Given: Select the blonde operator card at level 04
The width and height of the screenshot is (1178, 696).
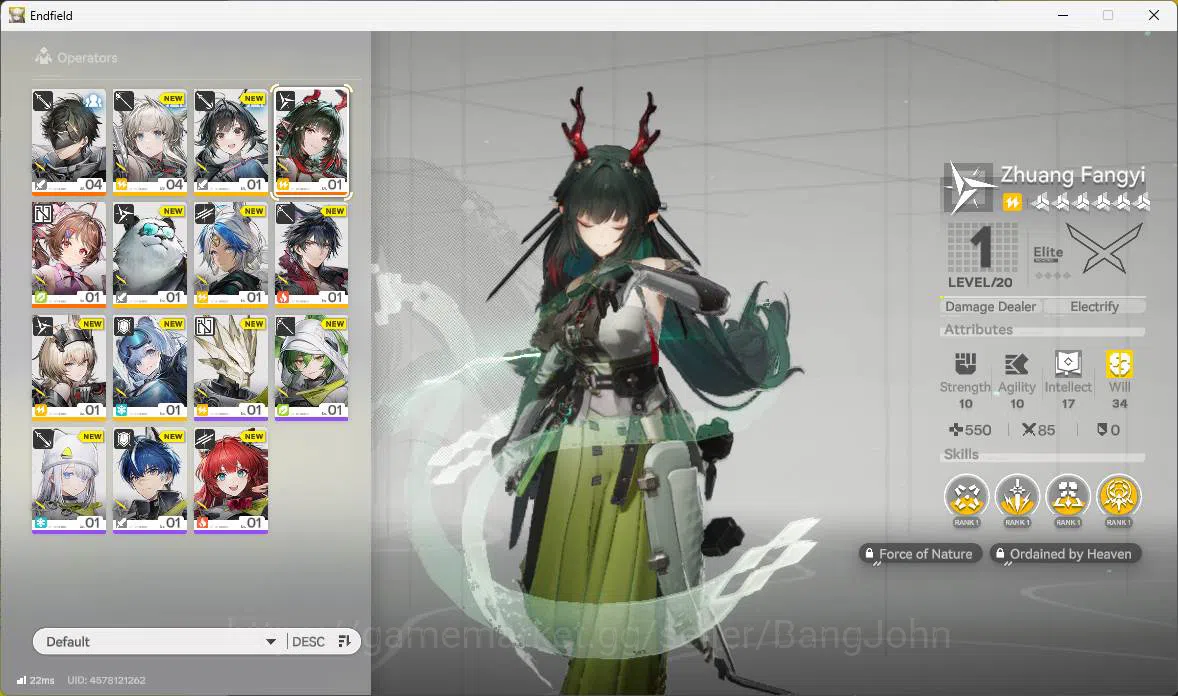Looking at the screenshot, I should tap(150, 142).
